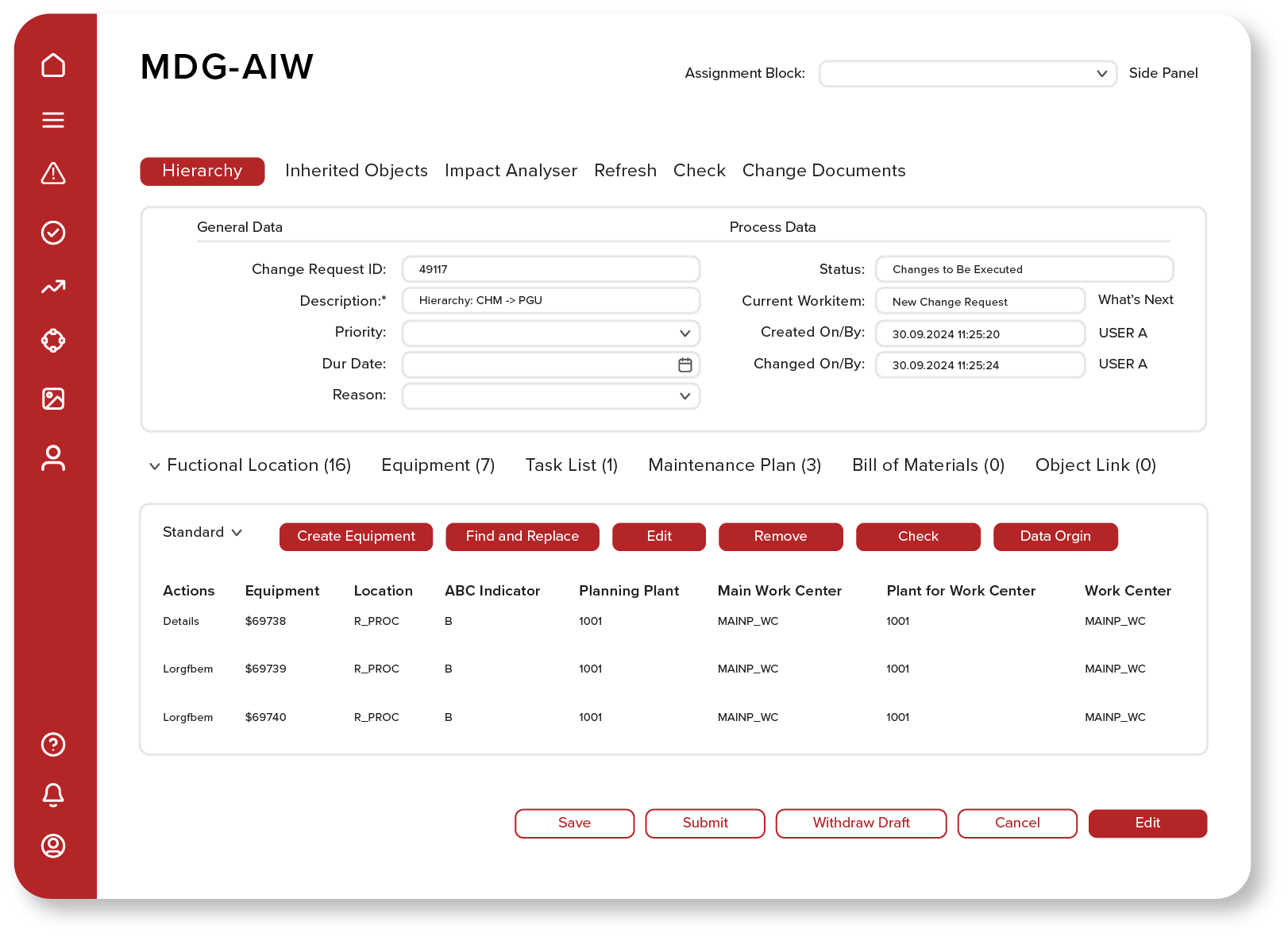Screen dimensions: 1288x937
Task: Click the Withdraw Draft button
Action: [x=861, y=823]
